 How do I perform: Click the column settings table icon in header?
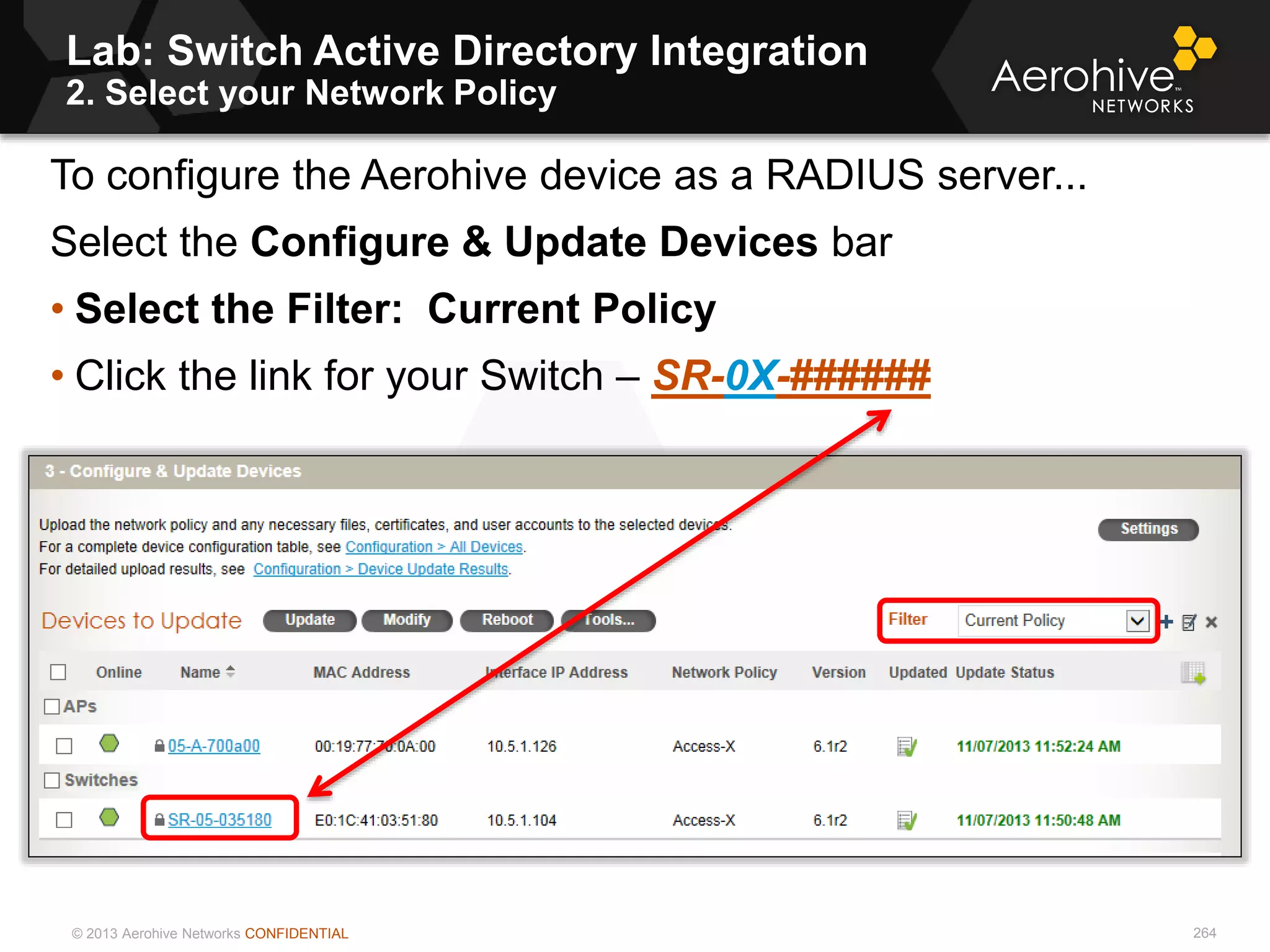pyautogui.click(x=1193, y=673)
